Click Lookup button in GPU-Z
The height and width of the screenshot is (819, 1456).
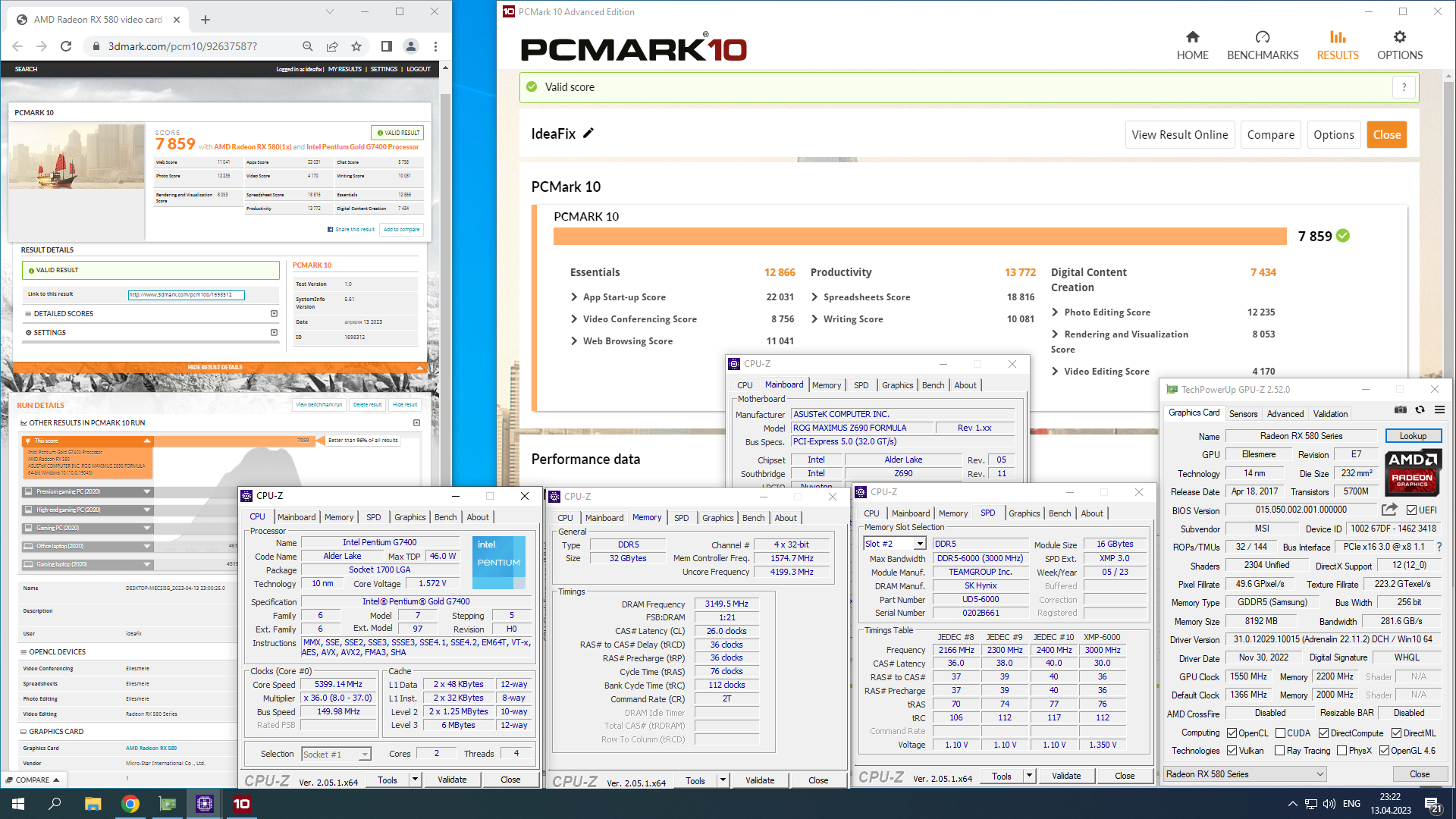tap(1413, 436)
